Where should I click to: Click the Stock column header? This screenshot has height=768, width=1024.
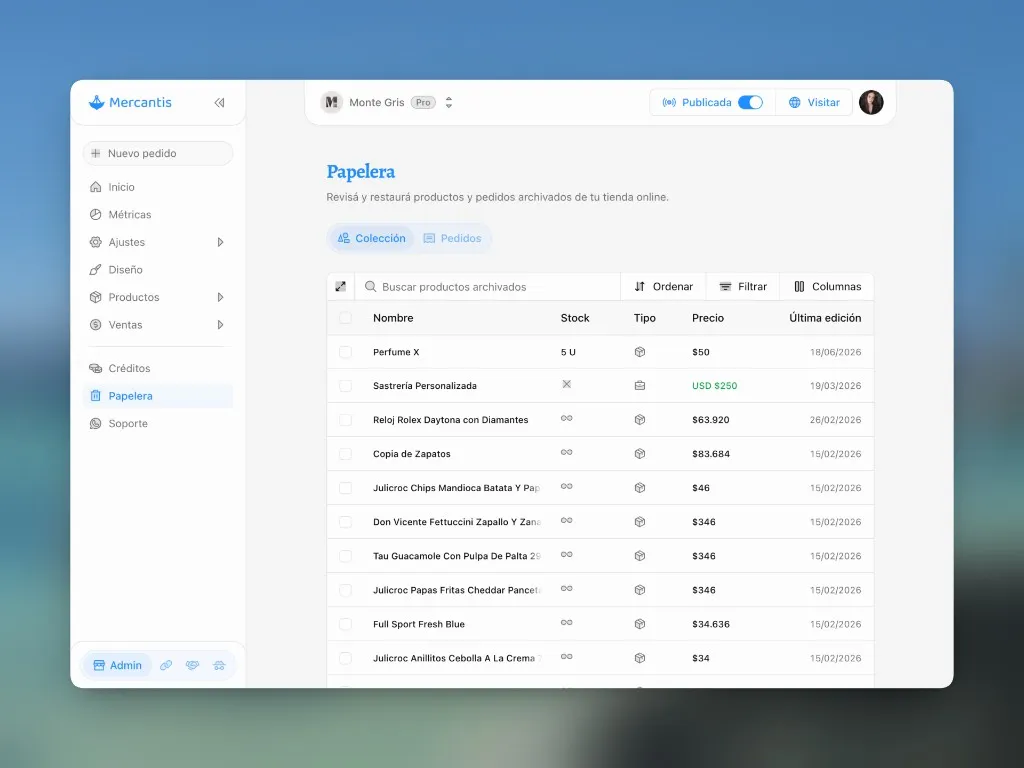point(575,318)
